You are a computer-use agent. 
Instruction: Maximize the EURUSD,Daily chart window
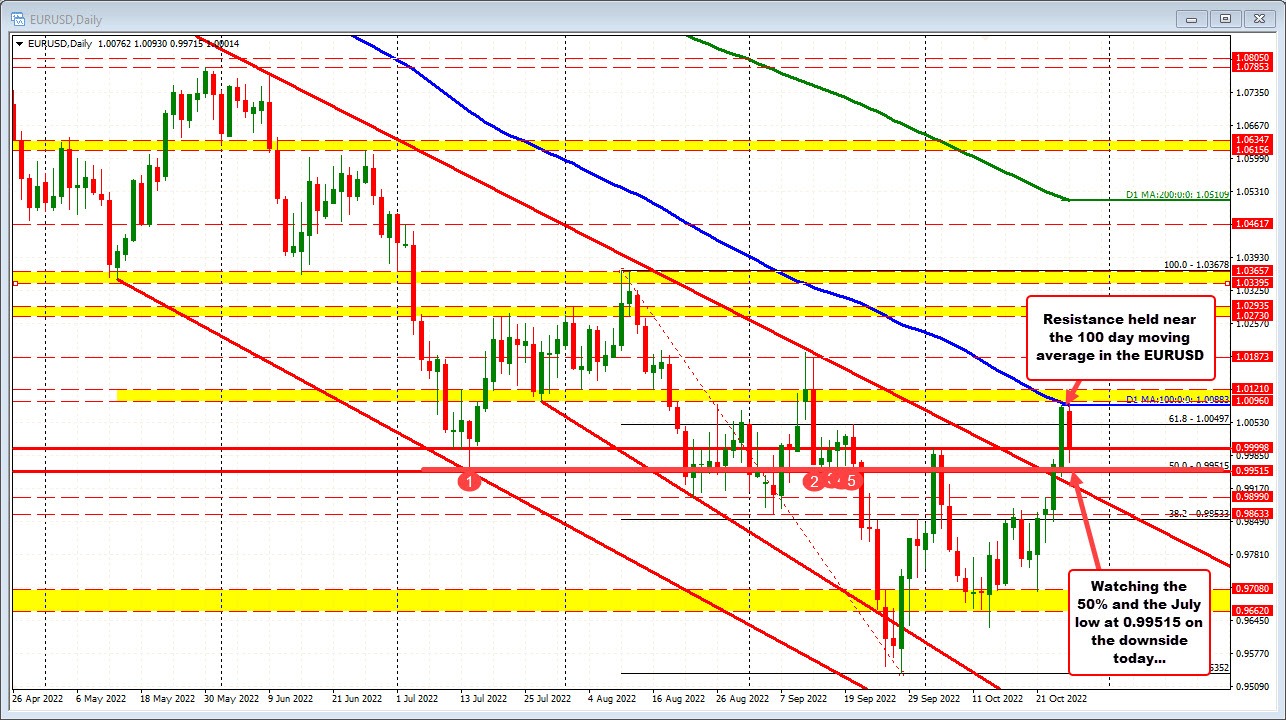click(x=1225, y=18)
